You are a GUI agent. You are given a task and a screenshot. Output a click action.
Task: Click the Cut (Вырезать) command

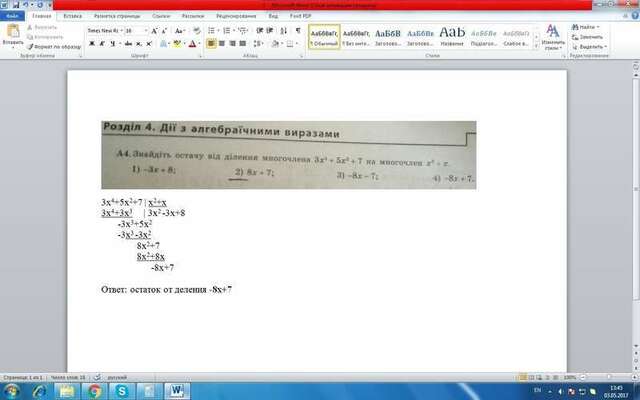tap(42, 27)
